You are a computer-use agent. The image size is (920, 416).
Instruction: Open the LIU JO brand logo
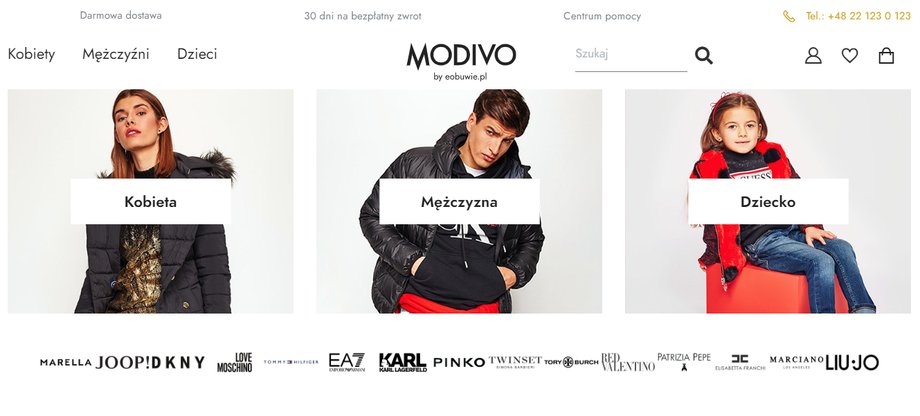(x=852, y=363)
